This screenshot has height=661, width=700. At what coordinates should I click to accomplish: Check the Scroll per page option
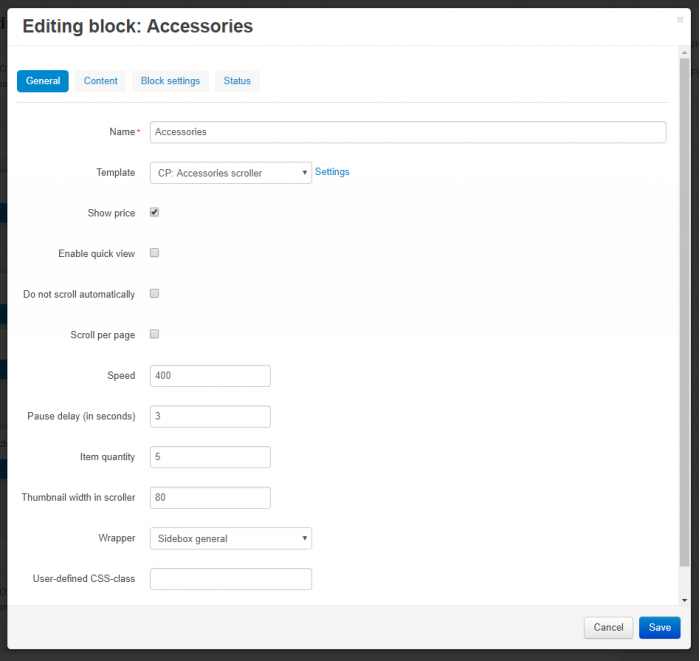click(x=154, y=334)
